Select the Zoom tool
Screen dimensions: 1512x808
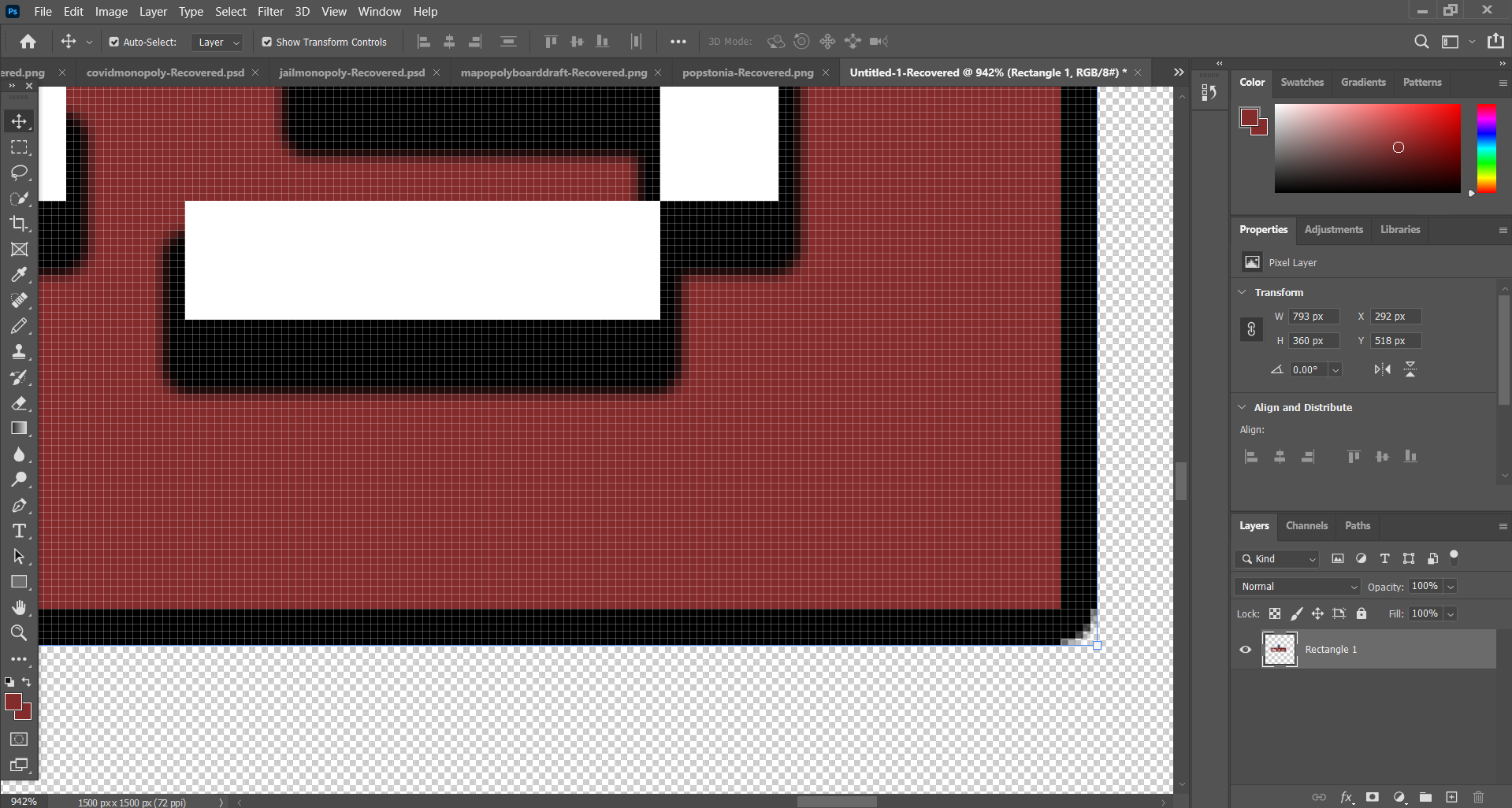click(x=19, y=632)
